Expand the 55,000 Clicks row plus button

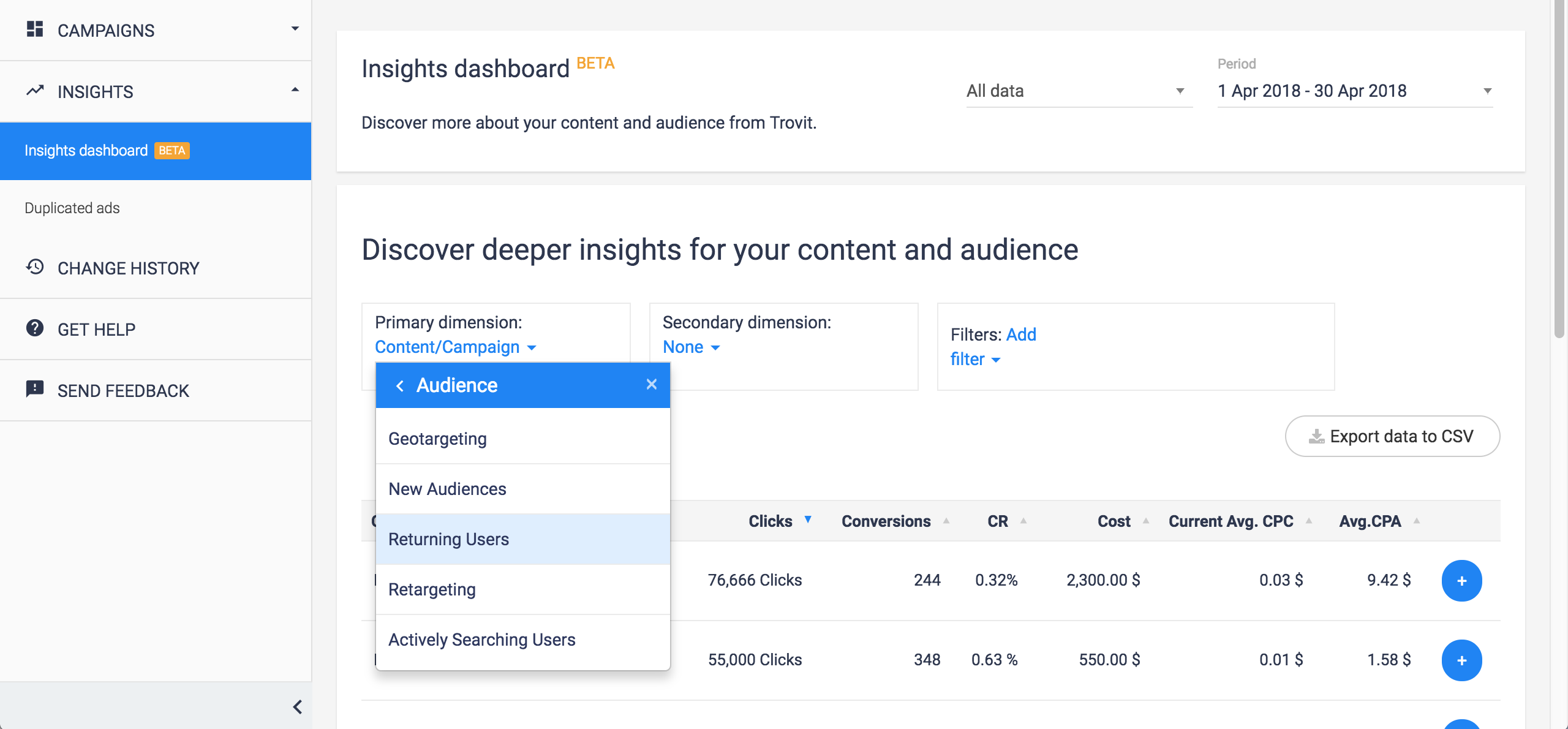[1461, 660]
